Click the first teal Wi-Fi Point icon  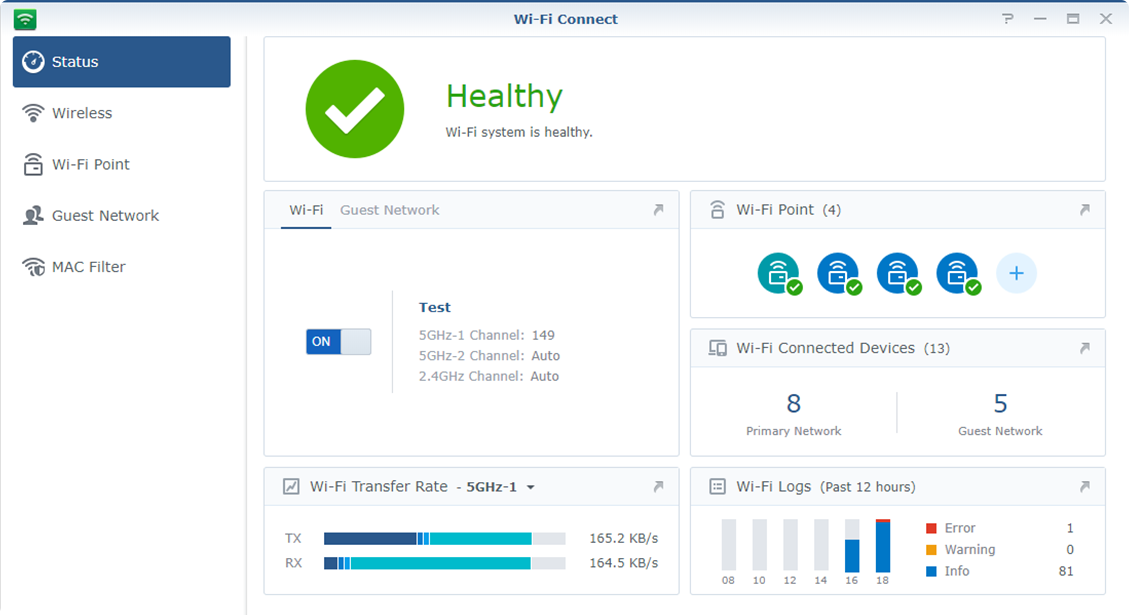pyautogui.click(x=778, y=272)
